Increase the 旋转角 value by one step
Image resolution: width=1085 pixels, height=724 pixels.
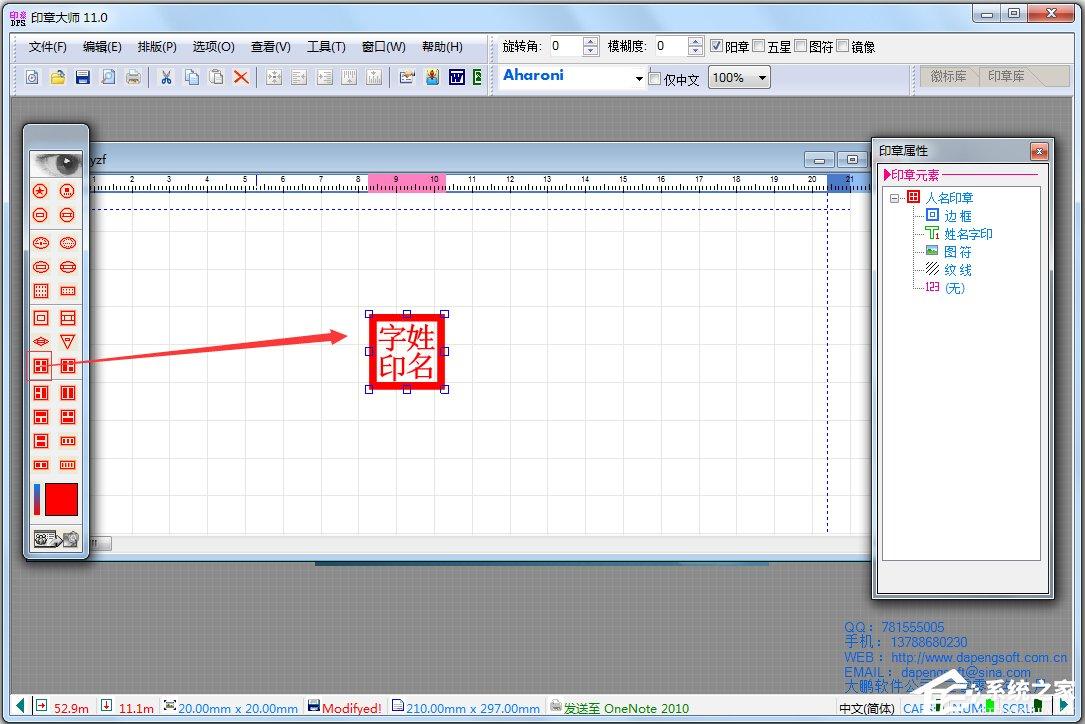click(590, 42)
